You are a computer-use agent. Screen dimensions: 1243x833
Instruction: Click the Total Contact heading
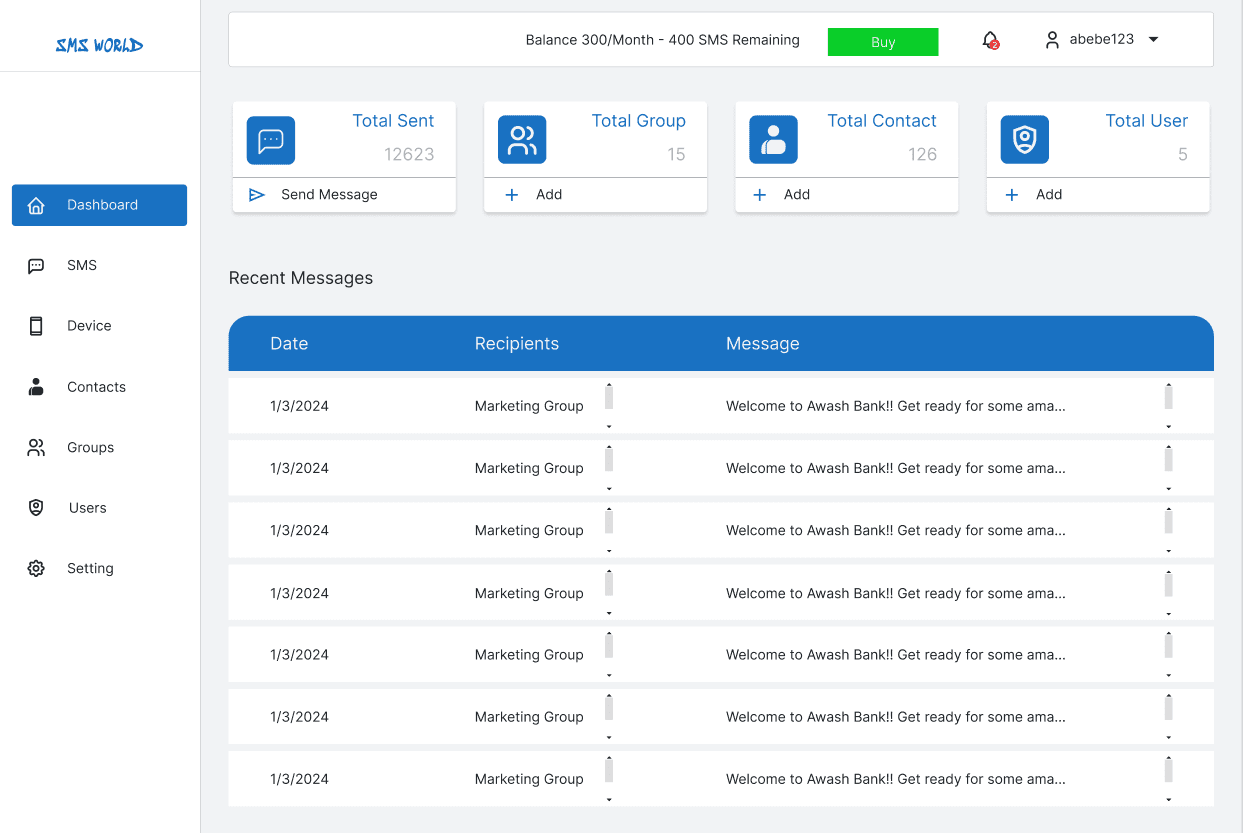(x=882, y=121)
